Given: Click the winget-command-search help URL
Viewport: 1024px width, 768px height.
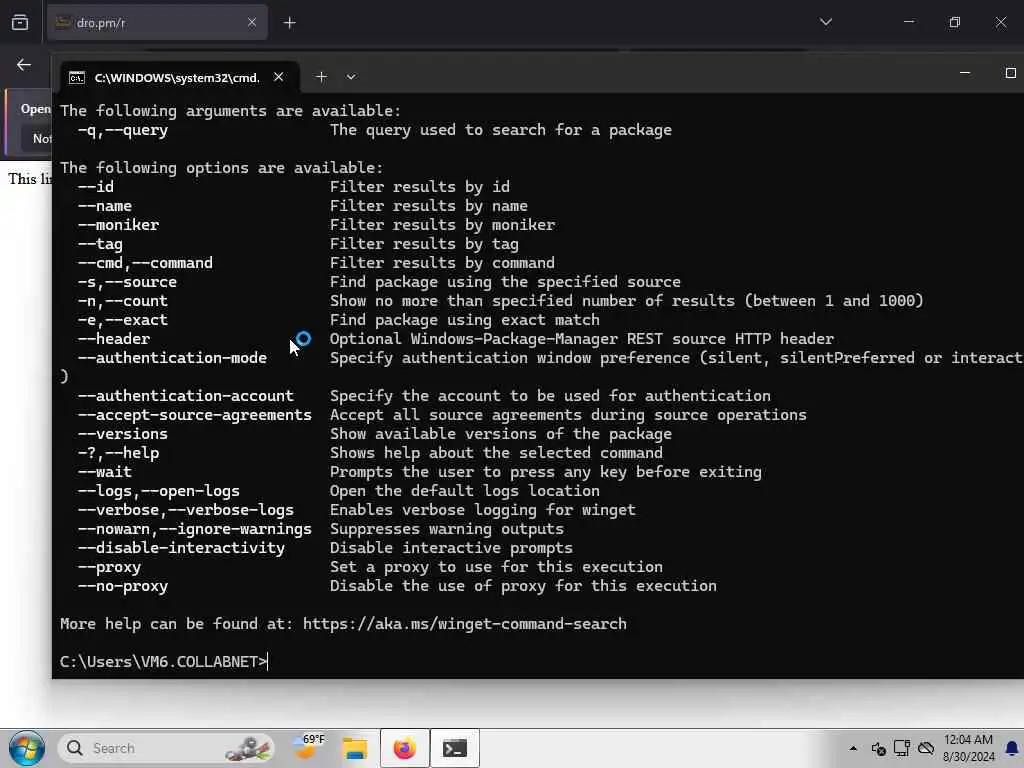Looking at the screenshot, I should 464,624.
